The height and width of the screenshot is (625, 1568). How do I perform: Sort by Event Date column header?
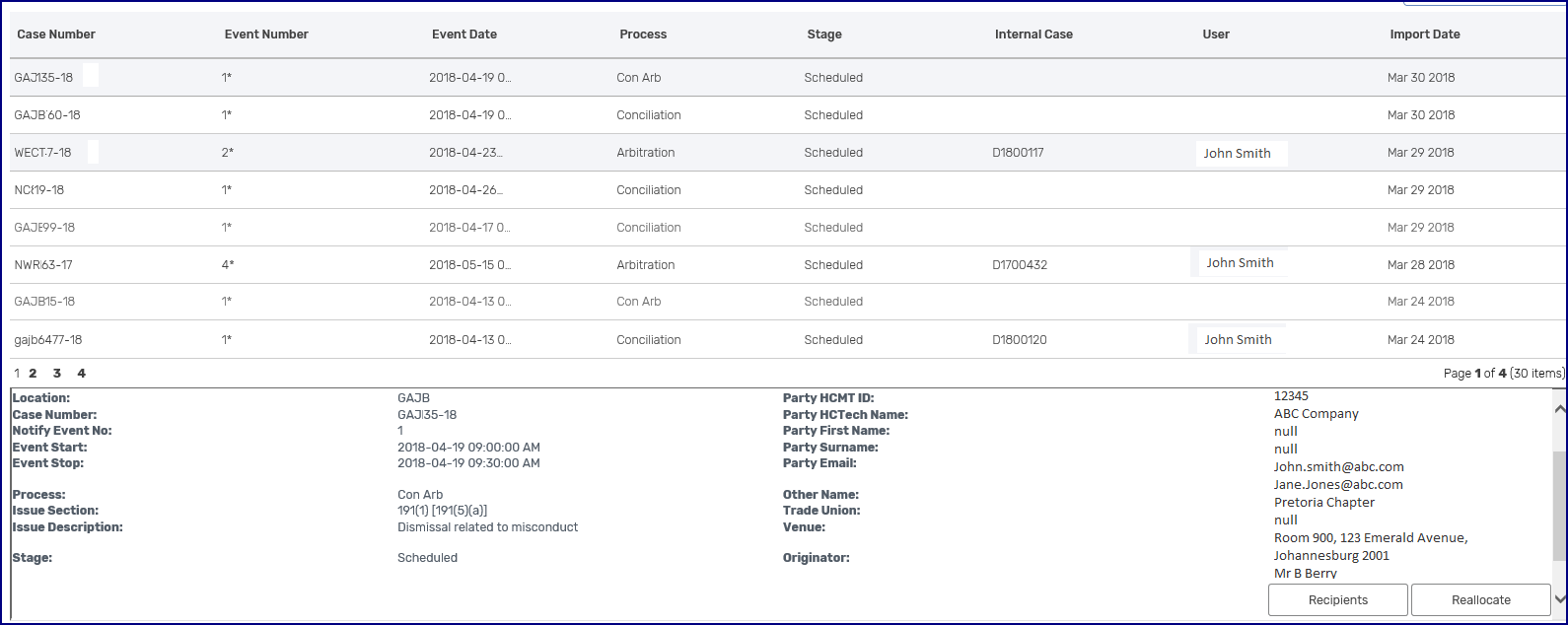[463, 35]
